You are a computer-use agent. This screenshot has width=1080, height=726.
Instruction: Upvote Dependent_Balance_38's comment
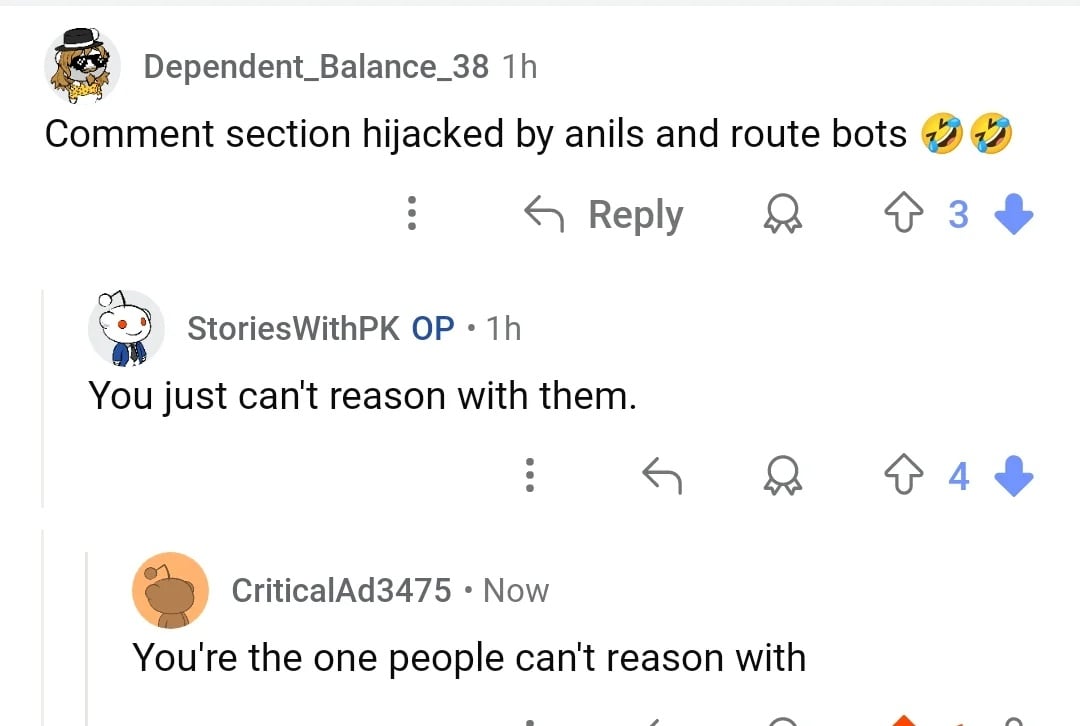pos(903,214)
